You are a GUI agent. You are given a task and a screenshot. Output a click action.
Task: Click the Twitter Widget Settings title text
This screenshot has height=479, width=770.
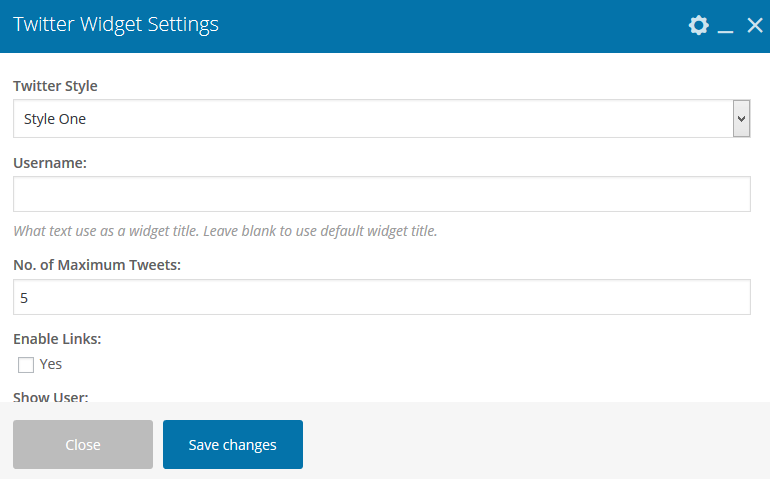click(116, 25)
